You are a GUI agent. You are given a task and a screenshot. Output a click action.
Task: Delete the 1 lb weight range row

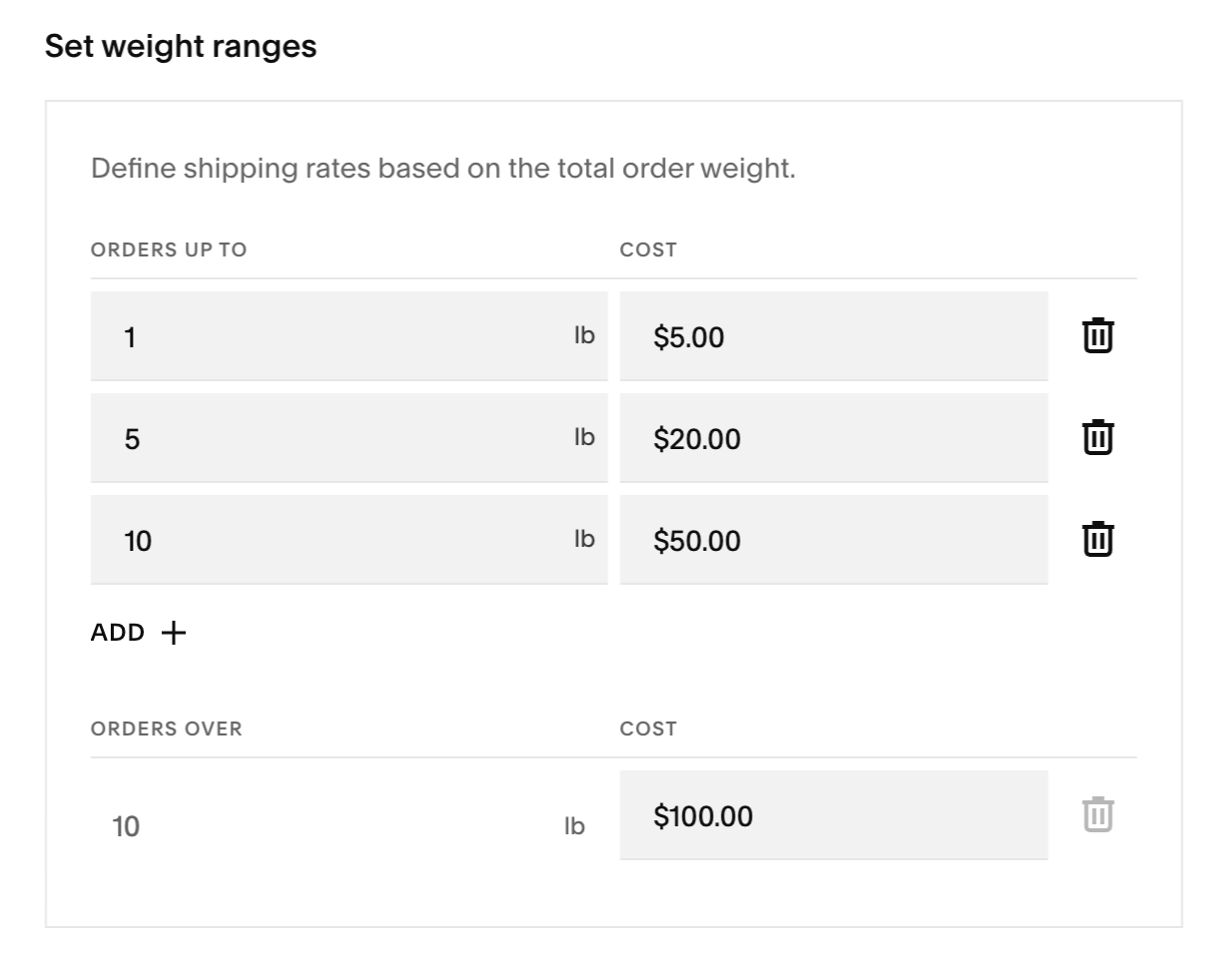[1097, 336]
